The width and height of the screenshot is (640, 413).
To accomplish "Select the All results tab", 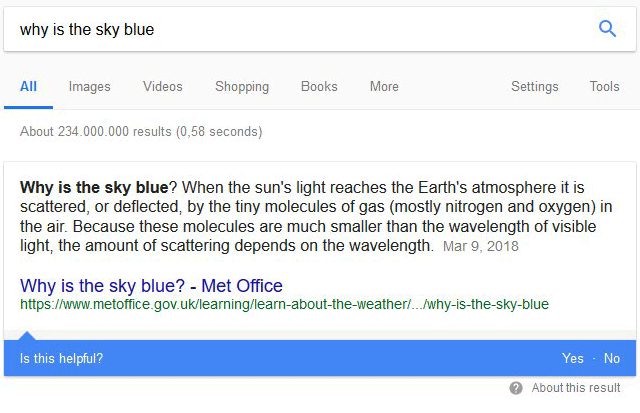I will 28,87.
